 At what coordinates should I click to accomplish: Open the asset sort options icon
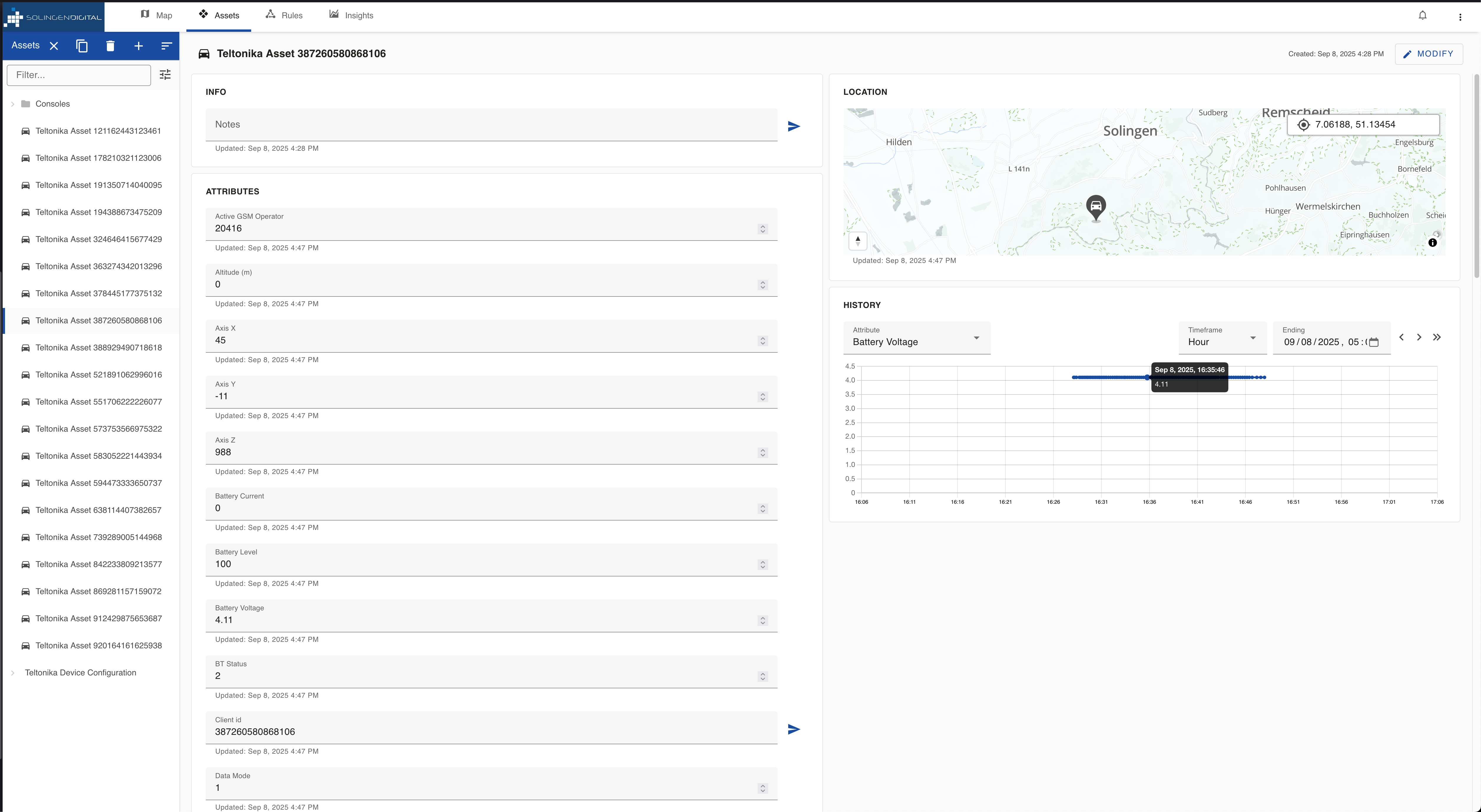click(x=166, y=46)
